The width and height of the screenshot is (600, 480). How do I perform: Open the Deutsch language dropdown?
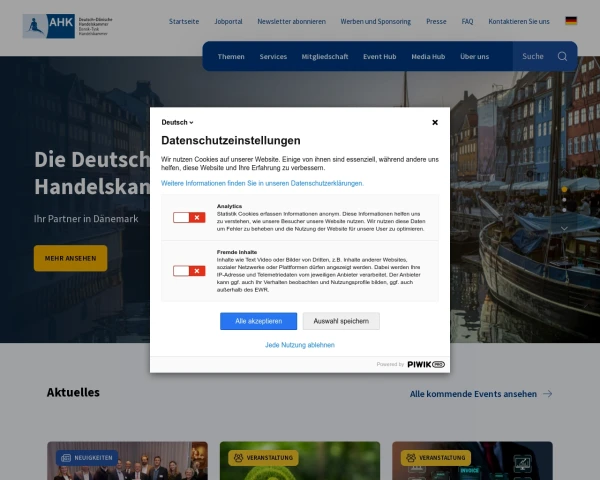177,122
